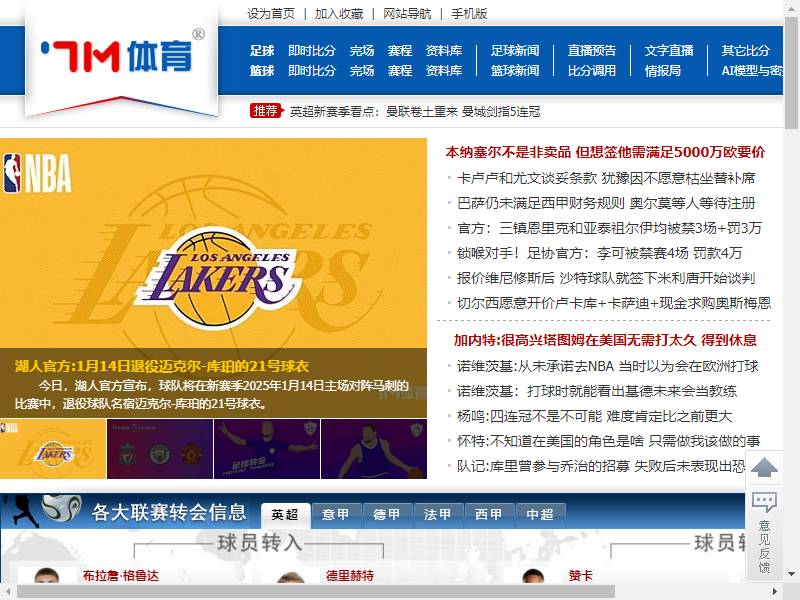Click the large Lakers logo in the banner
Screen dimensions: 800x600
[216, 278]
